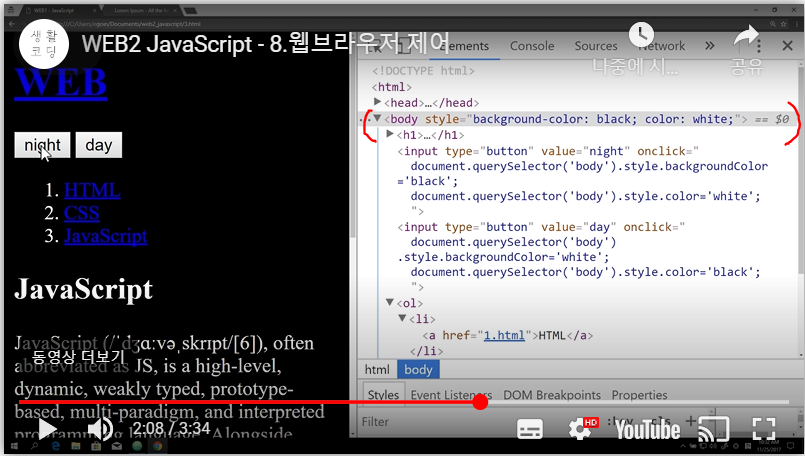Expand the head element node
This screenshot has height=456, width=805.
tap(377, 102)
